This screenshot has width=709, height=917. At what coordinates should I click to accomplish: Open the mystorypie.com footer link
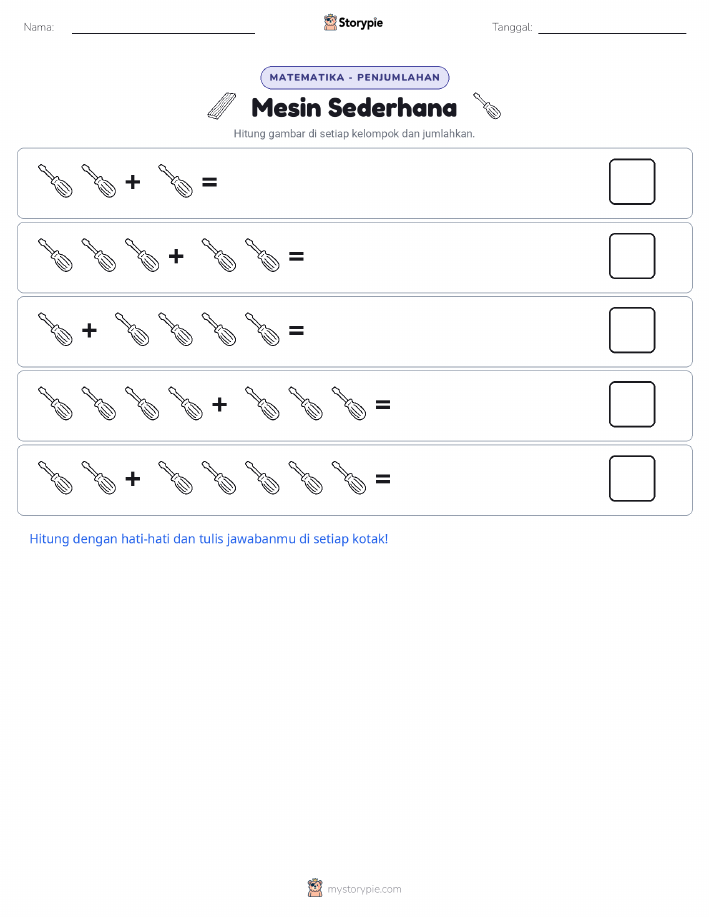(364, 889)
